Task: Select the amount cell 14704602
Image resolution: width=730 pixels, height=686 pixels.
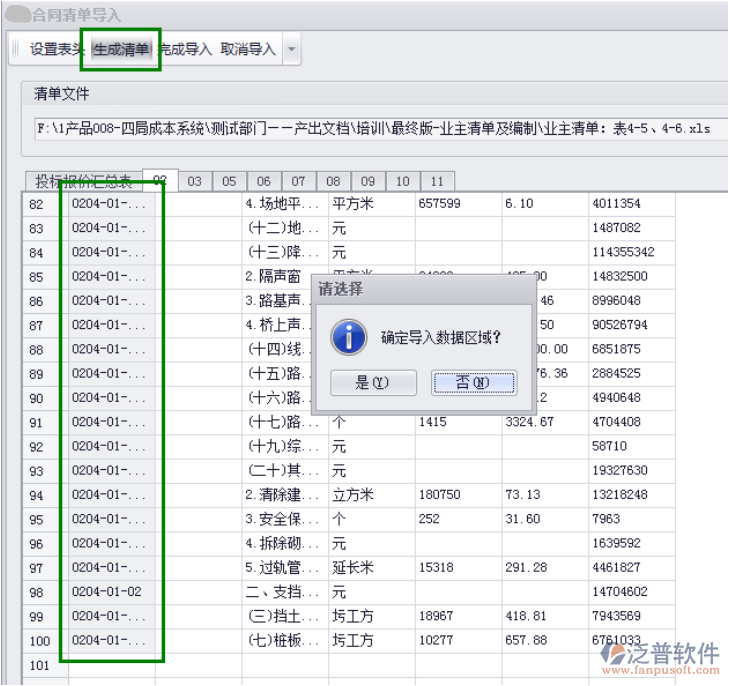Action: pos(632,592)
